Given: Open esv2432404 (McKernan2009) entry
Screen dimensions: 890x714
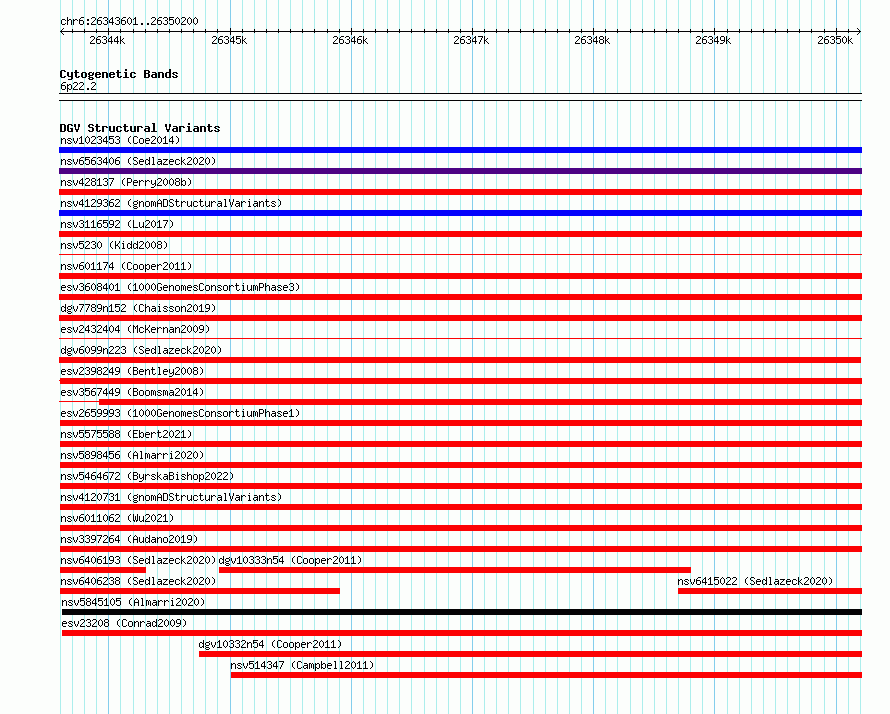Looking at the screenshot, I should 135,329.
